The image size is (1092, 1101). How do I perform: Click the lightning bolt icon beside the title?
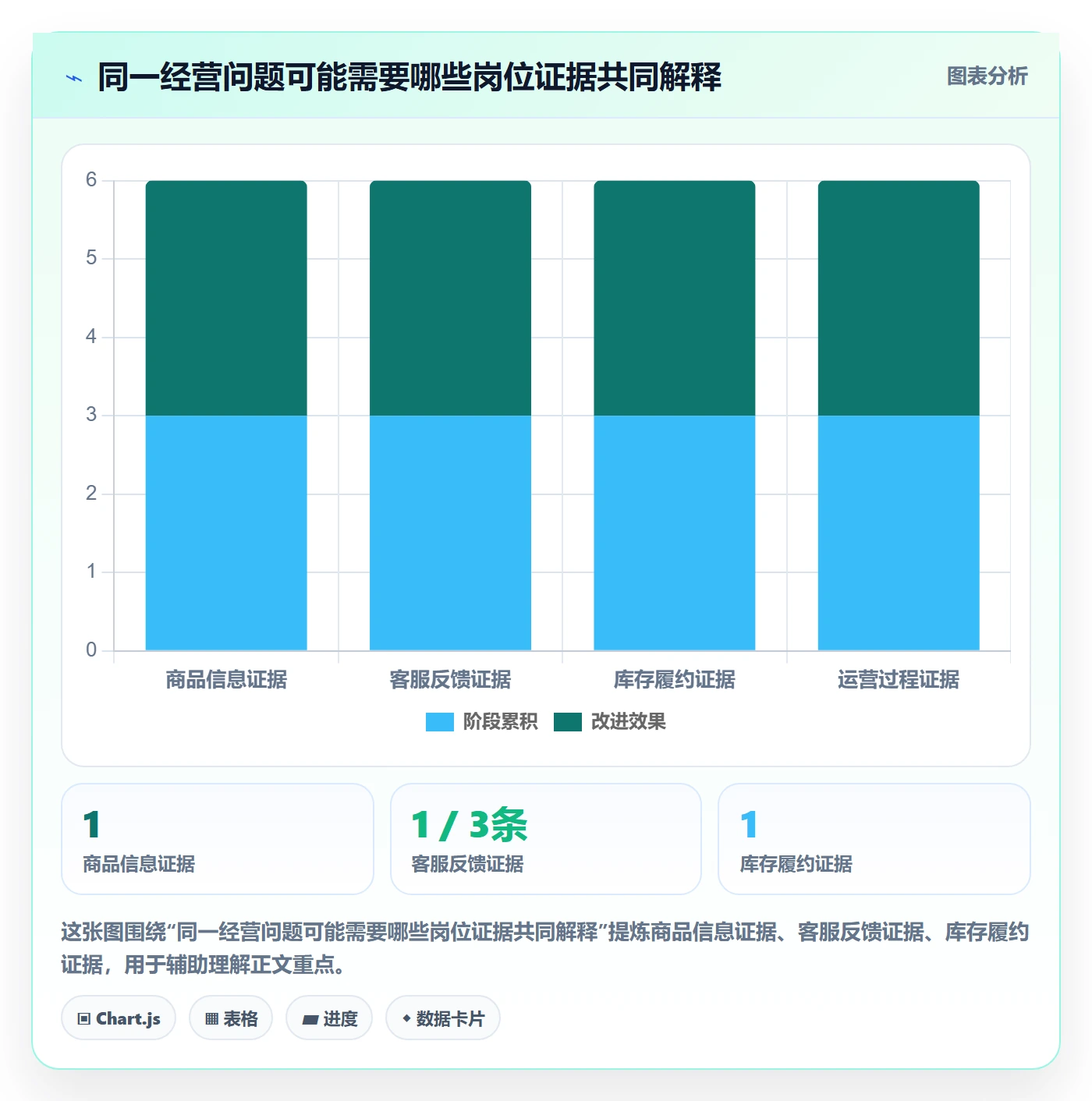click(x=74, y=78)
